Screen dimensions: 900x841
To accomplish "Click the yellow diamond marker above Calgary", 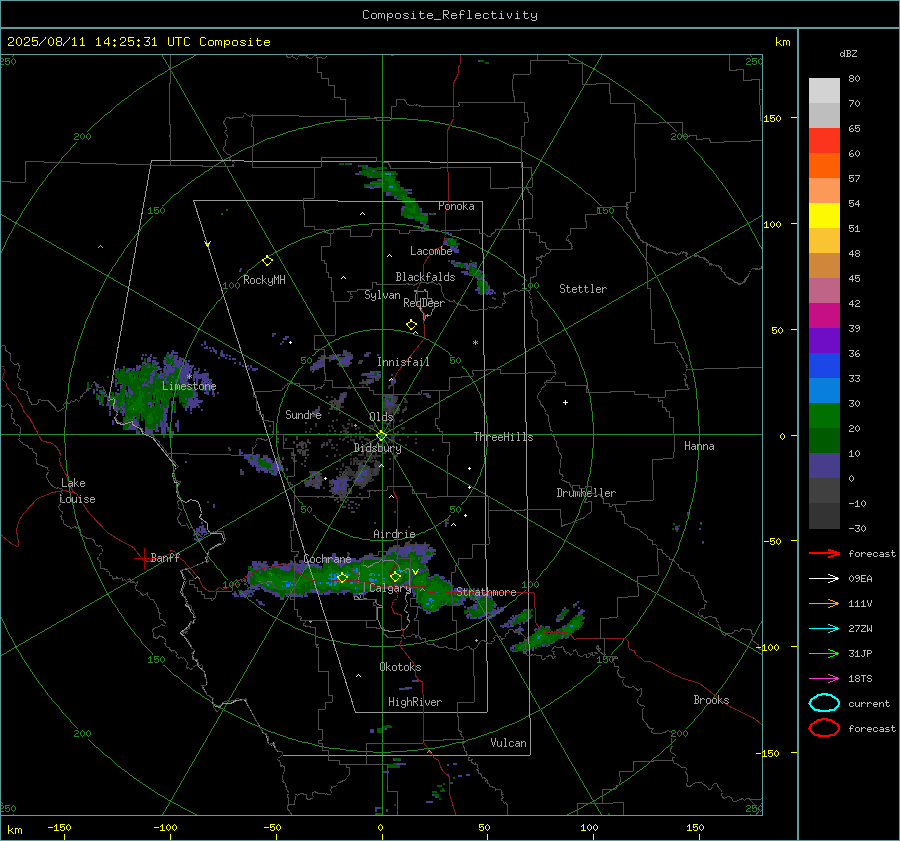I will click(395, 576).
